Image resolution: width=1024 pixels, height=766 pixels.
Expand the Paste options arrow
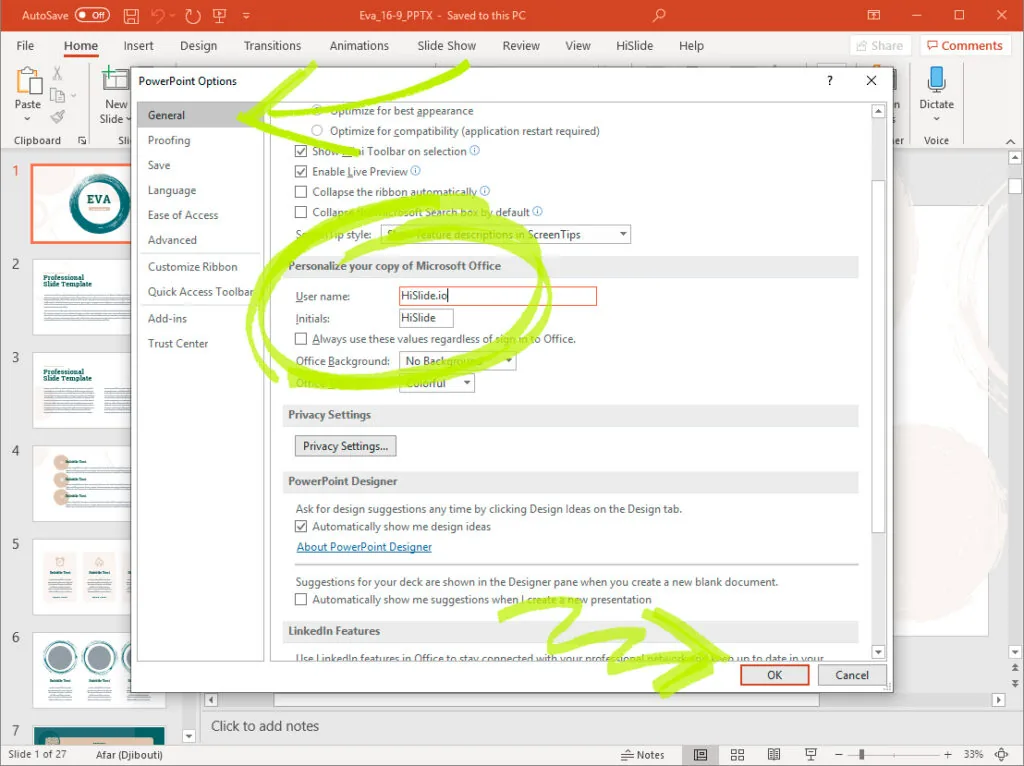pos(27,119)
